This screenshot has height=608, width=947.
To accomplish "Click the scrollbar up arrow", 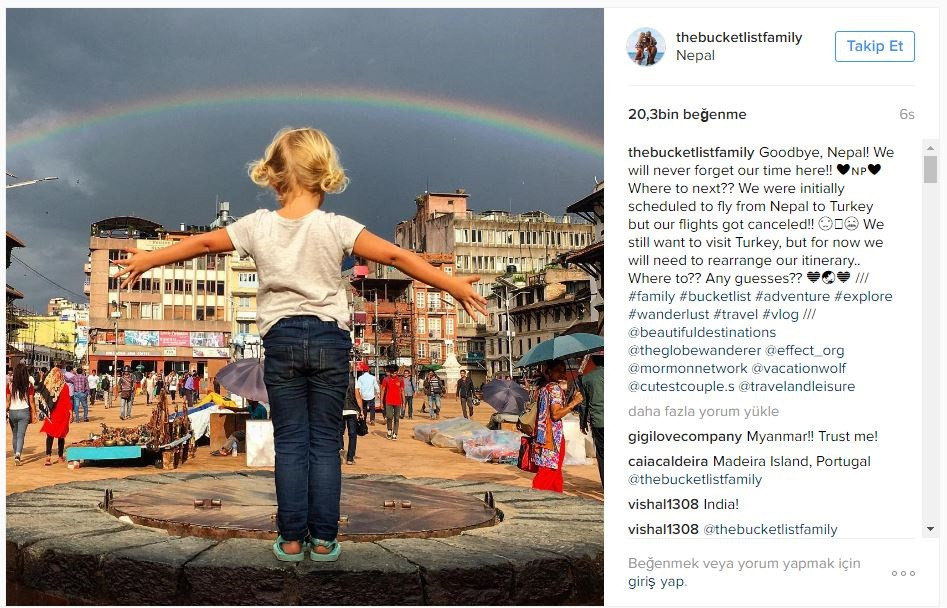I will coord(930,148).
